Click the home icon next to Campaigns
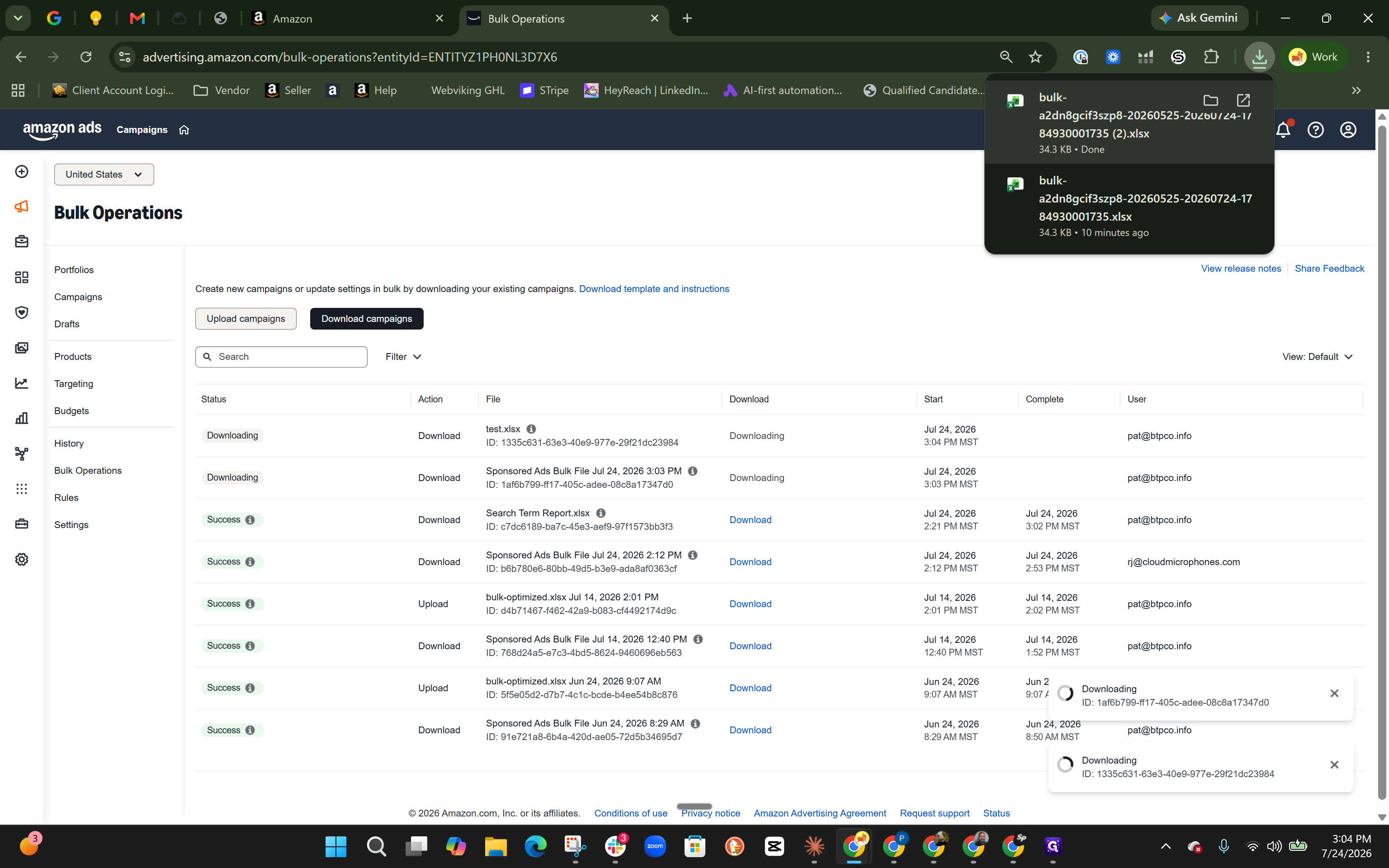 tap(184, 130)
